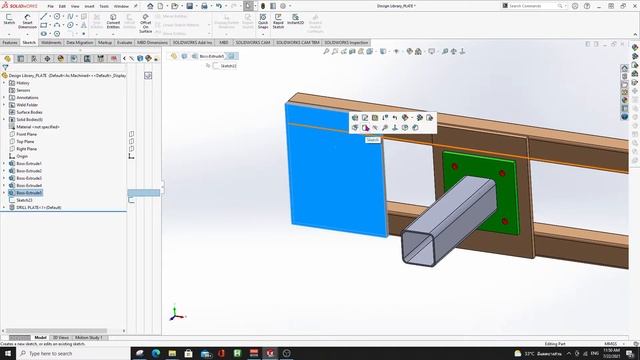Select Front Plane in the feature tree
The height and width of the screenshot is (360, 640).
27,134
